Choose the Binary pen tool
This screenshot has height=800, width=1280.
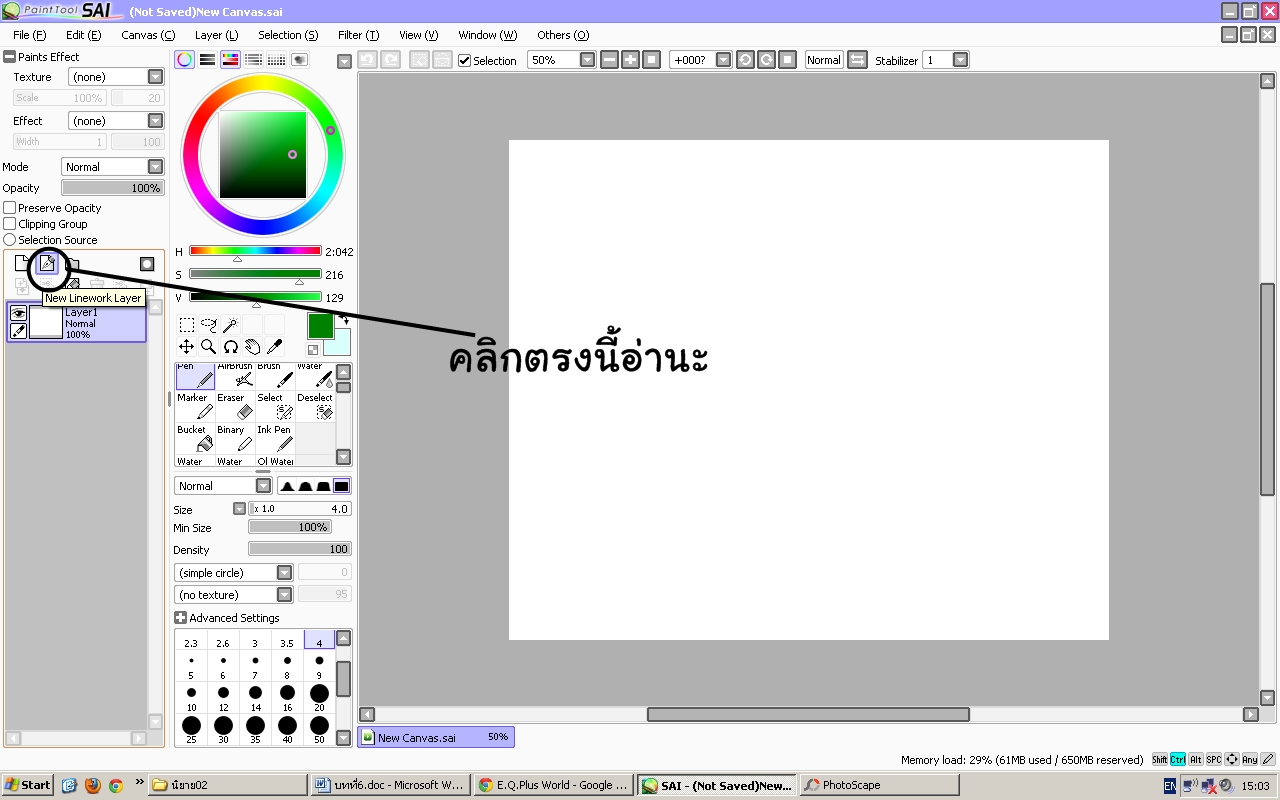(236, 438)
